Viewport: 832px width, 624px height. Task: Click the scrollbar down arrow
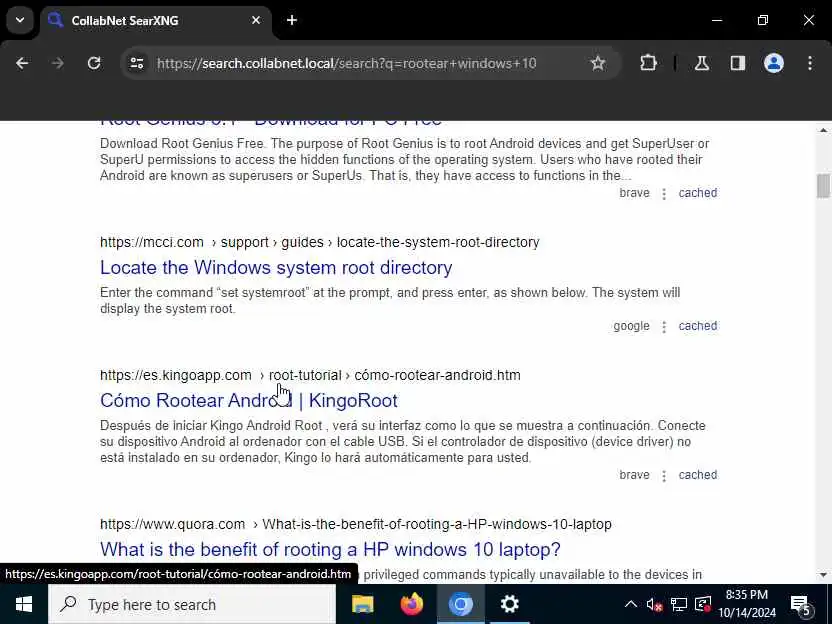point(823,574)
